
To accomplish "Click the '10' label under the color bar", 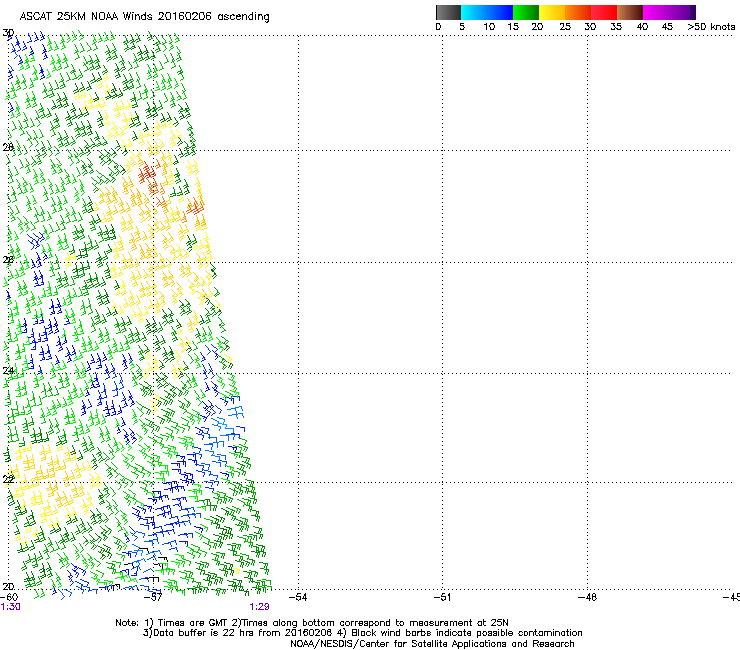I will [x=489, y=27].
